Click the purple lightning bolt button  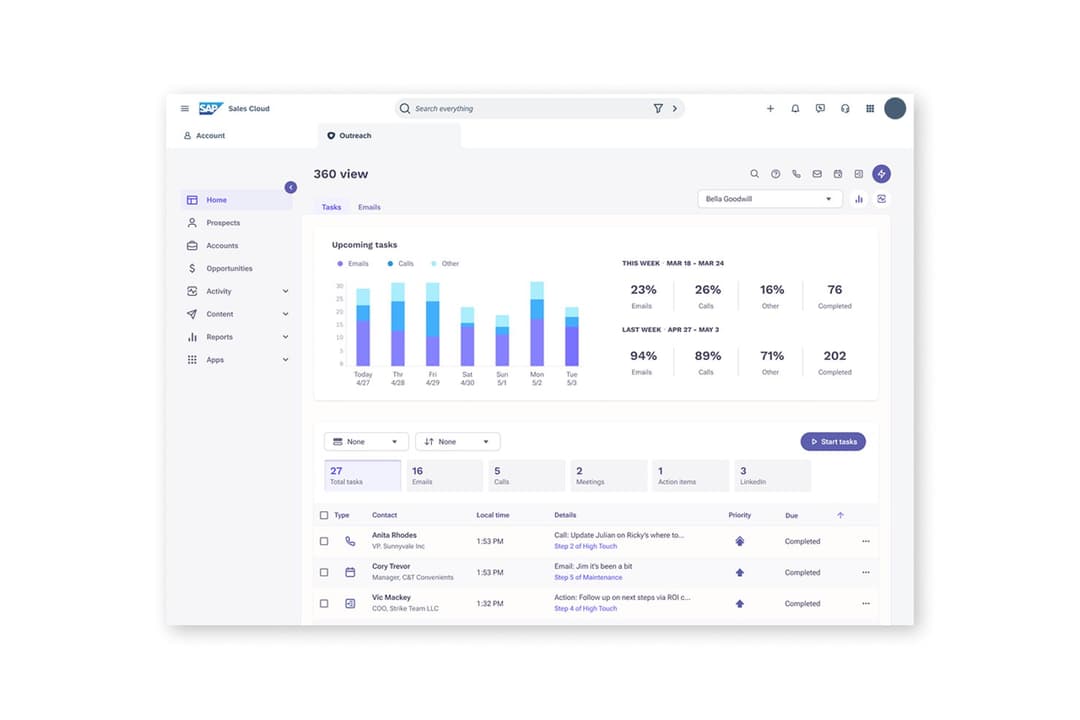[x=881, y=174]
